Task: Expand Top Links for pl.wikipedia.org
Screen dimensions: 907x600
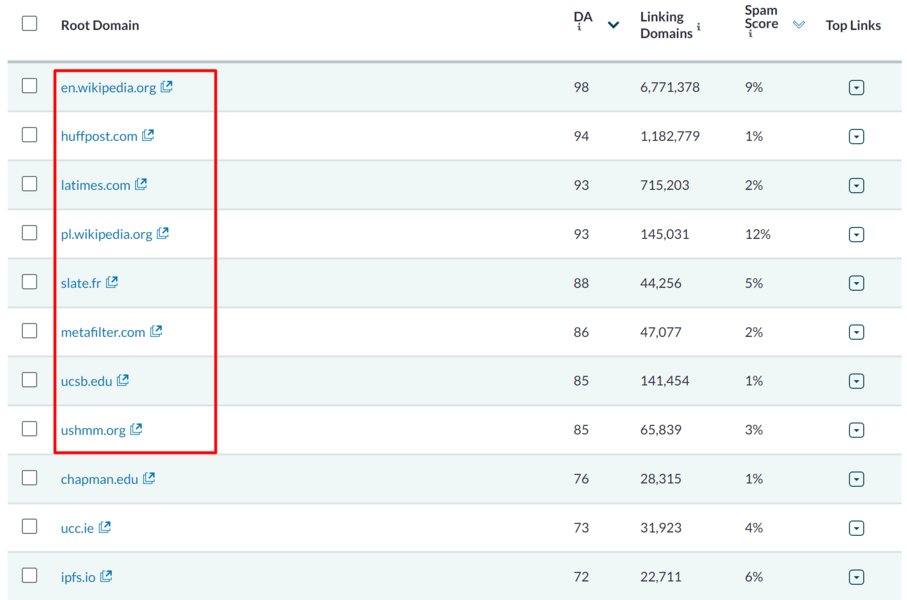Action: click(857, 234)
